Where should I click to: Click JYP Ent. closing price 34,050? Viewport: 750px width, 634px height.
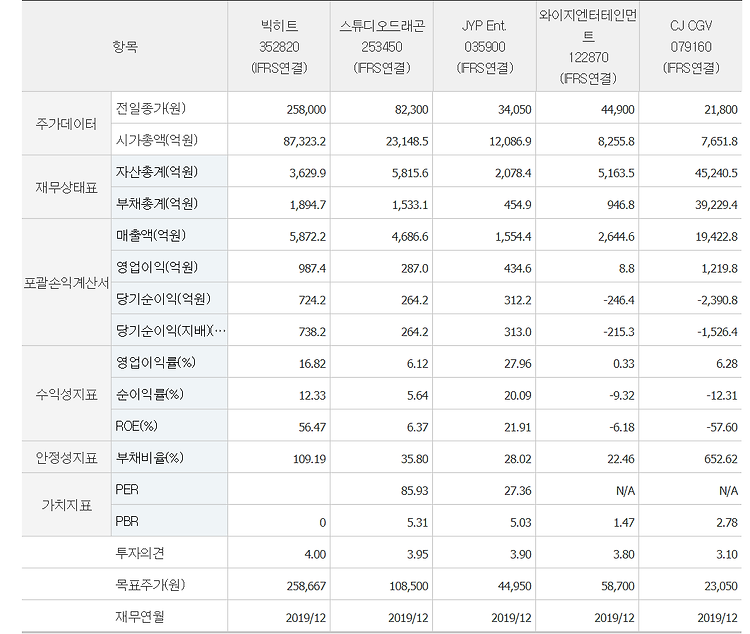coord(514,110)
